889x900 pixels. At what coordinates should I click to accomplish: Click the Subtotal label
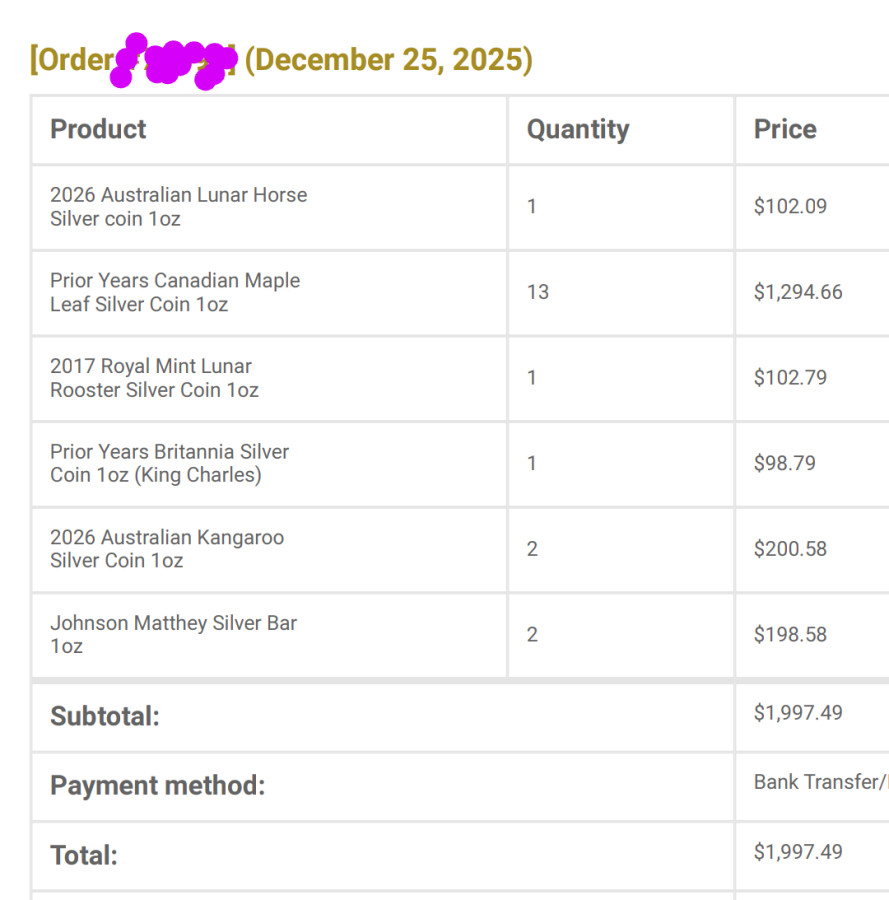coord(105,716)
